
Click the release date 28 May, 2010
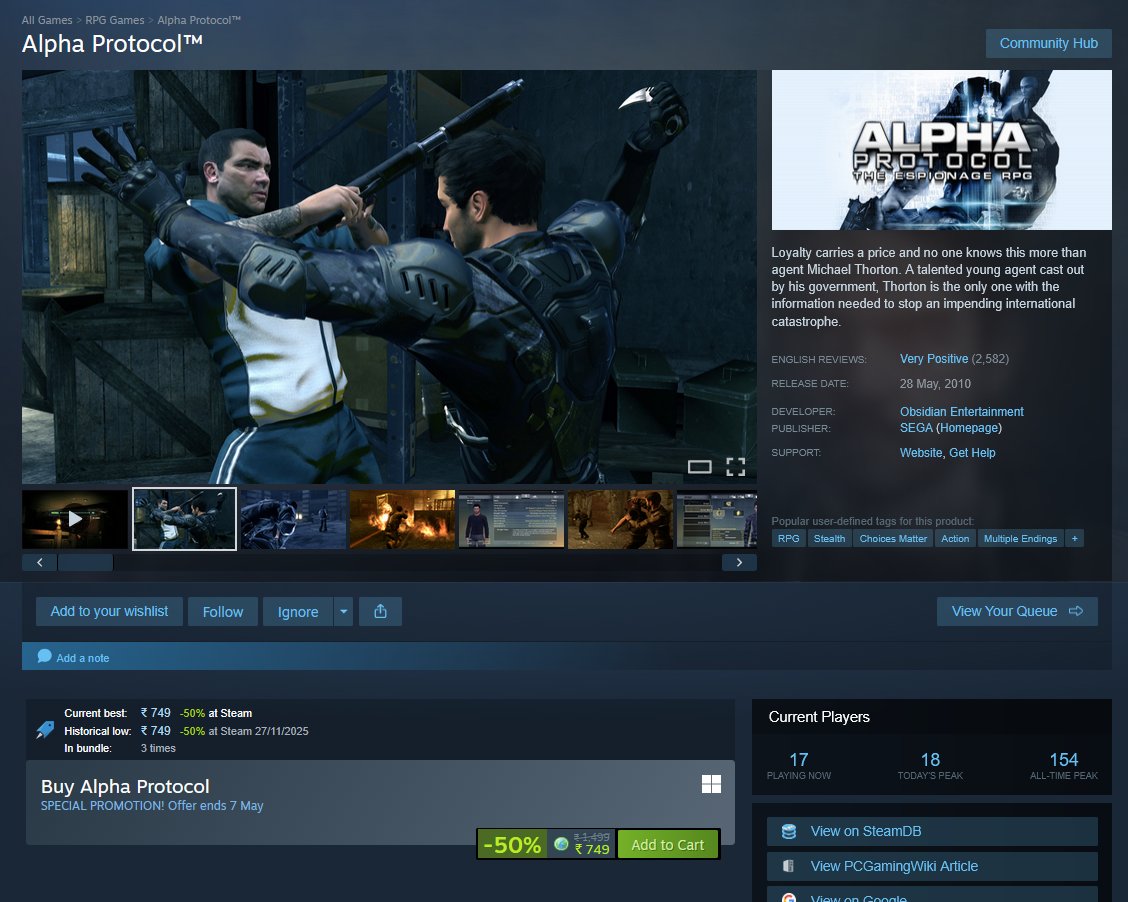click(935, 383)
